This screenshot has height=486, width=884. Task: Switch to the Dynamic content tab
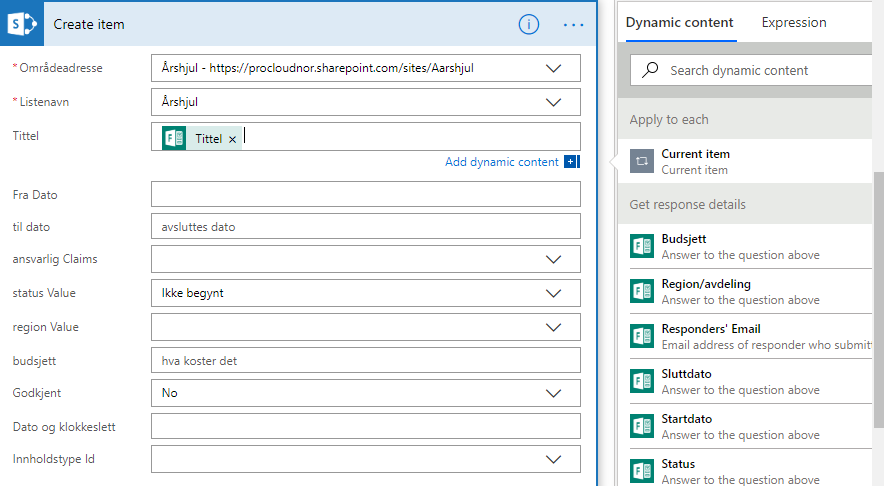click(680, 23)
